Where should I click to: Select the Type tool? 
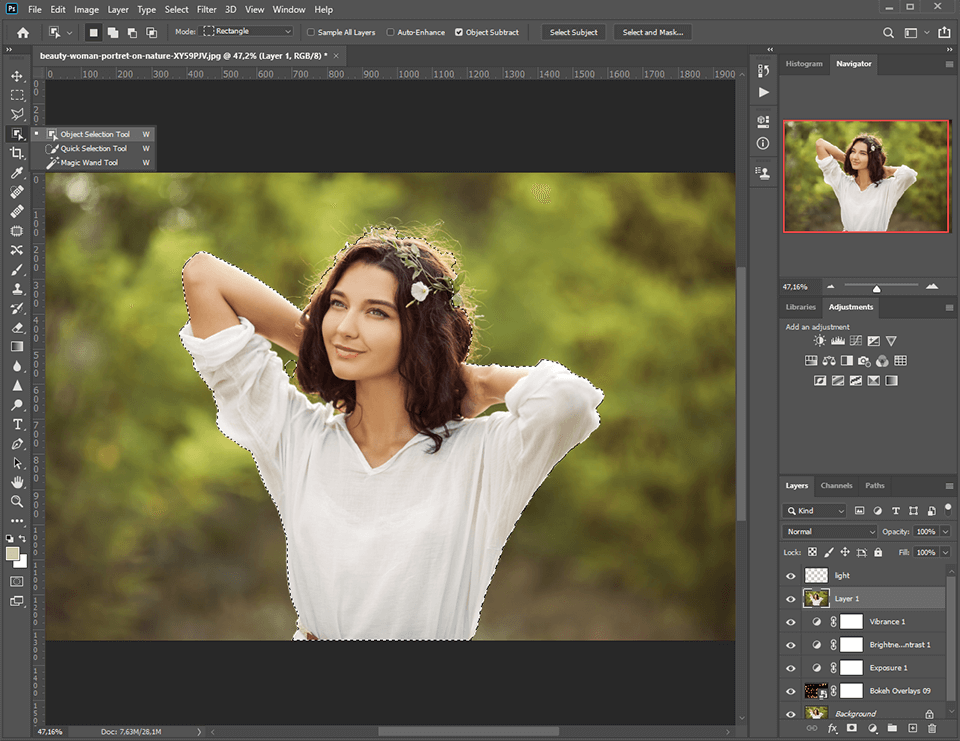16,424
